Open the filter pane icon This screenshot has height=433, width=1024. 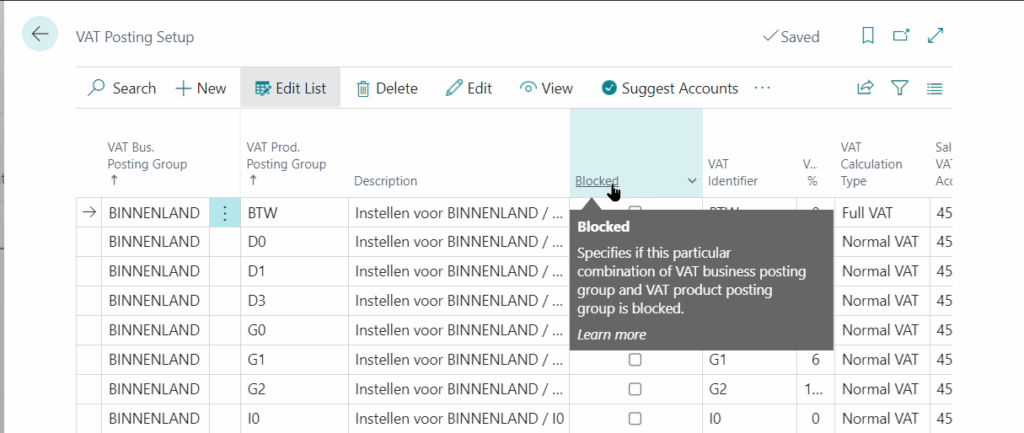pyautogui.click(x=900, y=88)
